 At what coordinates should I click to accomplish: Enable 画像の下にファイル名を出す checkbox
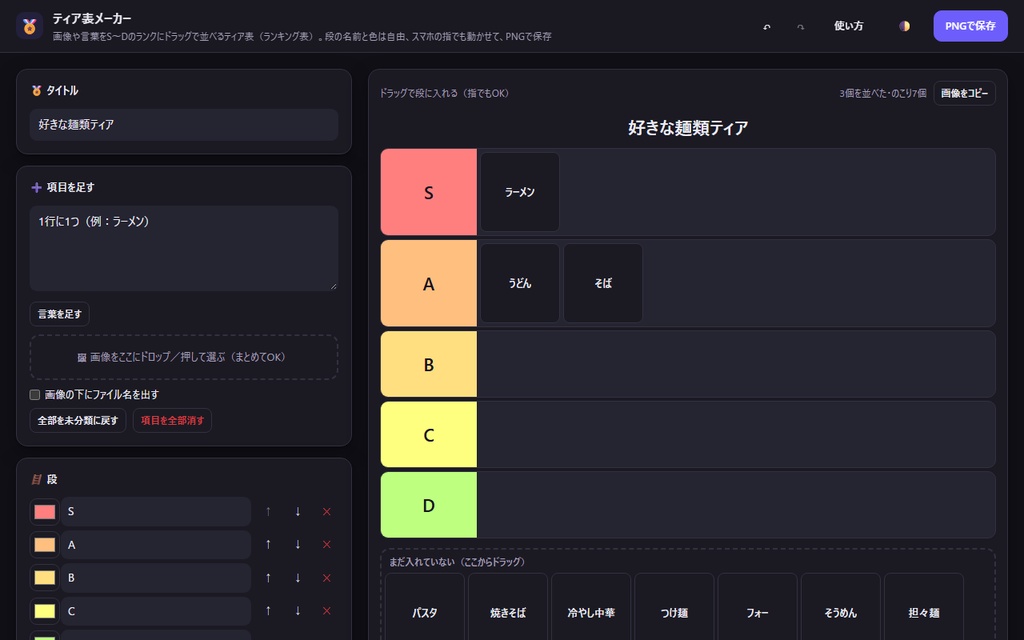[35, 394]
